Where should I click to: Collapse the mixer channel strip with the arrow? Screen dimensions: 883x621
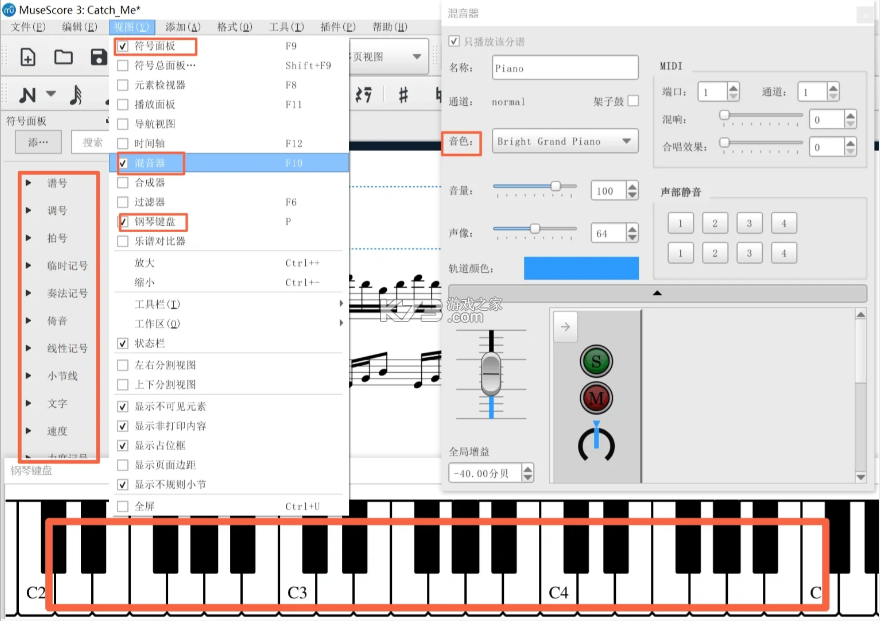[655, 293]
